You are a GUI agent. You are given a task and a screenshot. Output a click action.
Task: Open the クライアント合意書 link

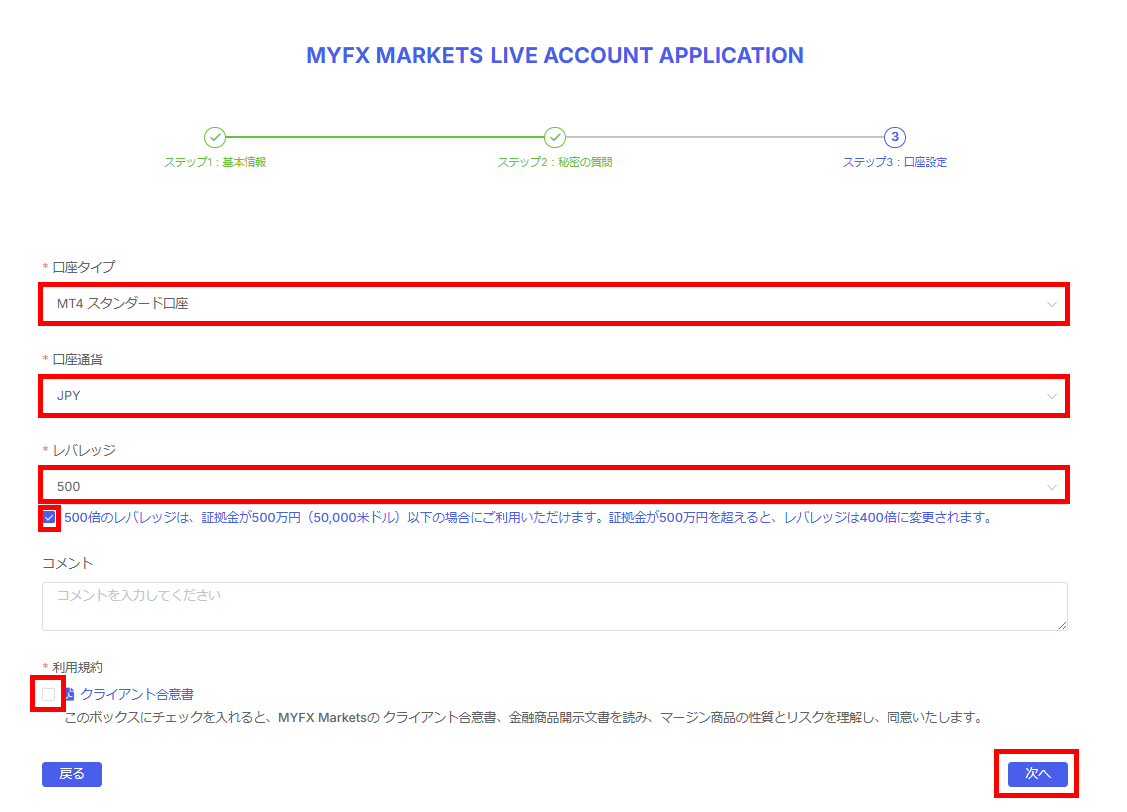[x=137, y=694]
